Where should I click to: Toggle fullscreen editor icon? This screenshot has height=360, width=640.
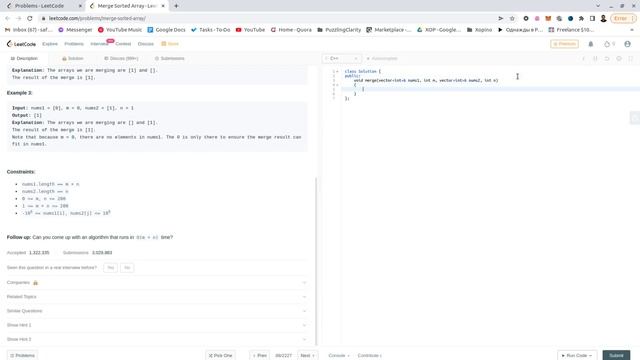[631, 58]
